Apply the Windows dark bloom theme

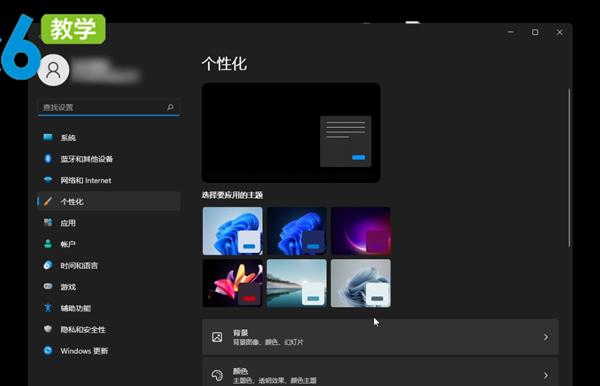(297, 231)
